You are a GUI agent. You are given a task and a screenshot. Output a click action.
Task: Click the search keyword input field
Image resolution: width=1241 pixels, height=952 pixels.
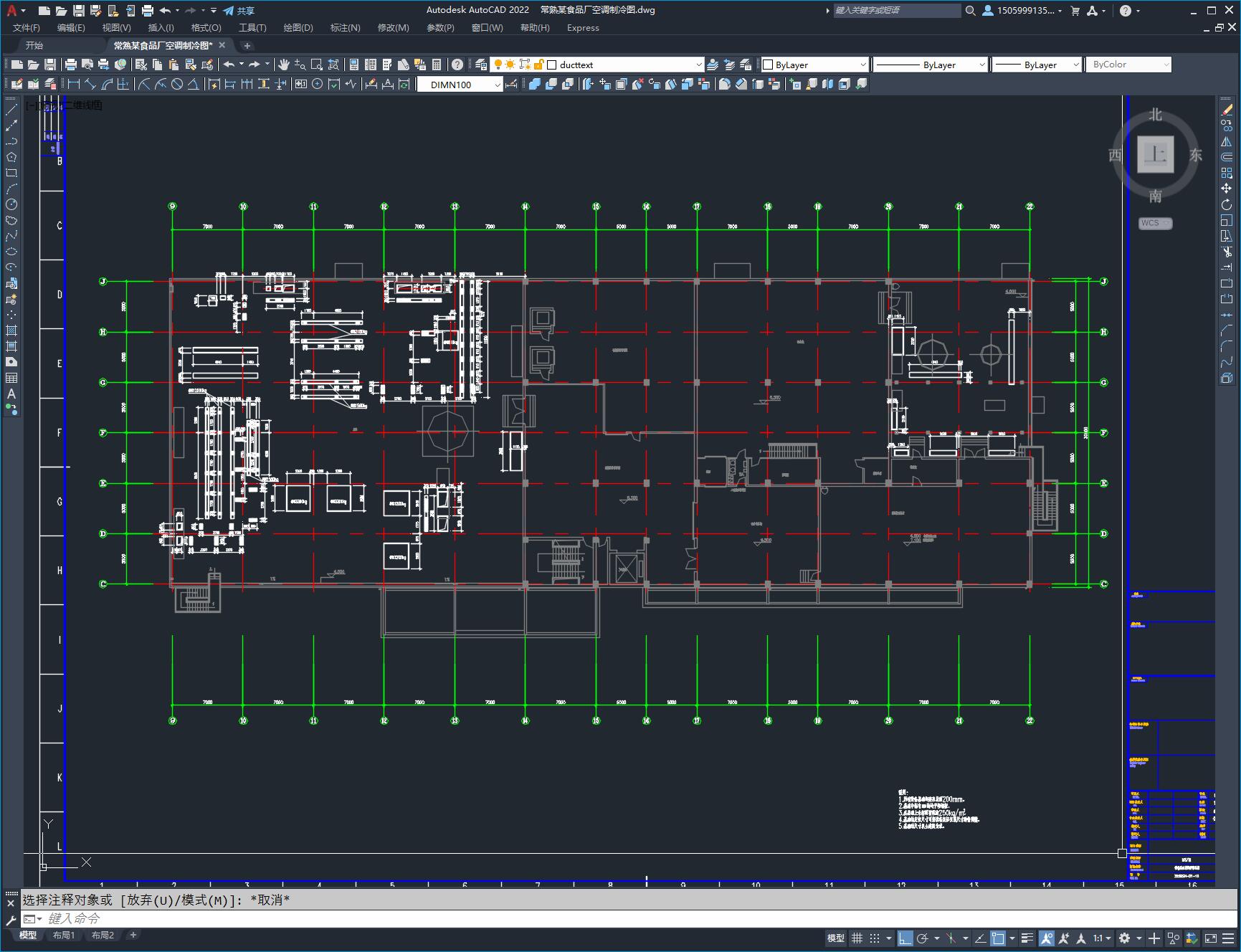tap(896, 11)
